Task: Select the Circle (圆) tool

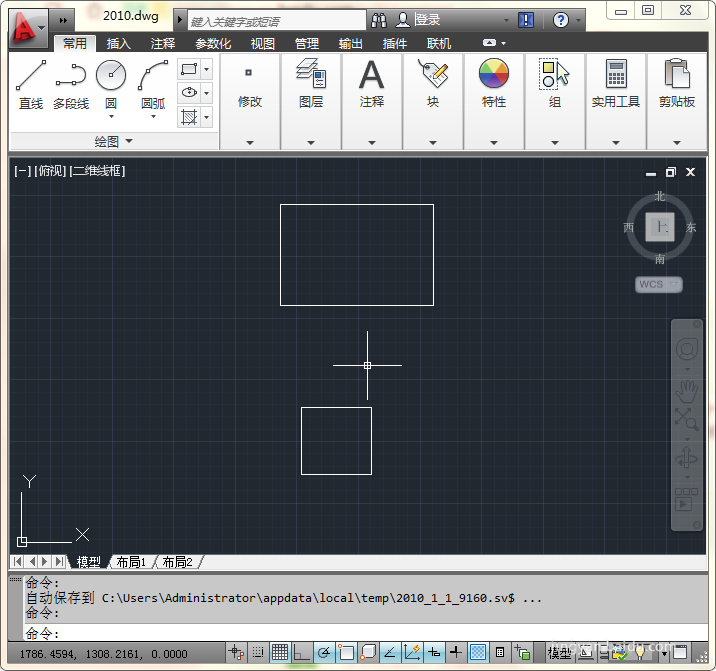Action: [111, 85]
